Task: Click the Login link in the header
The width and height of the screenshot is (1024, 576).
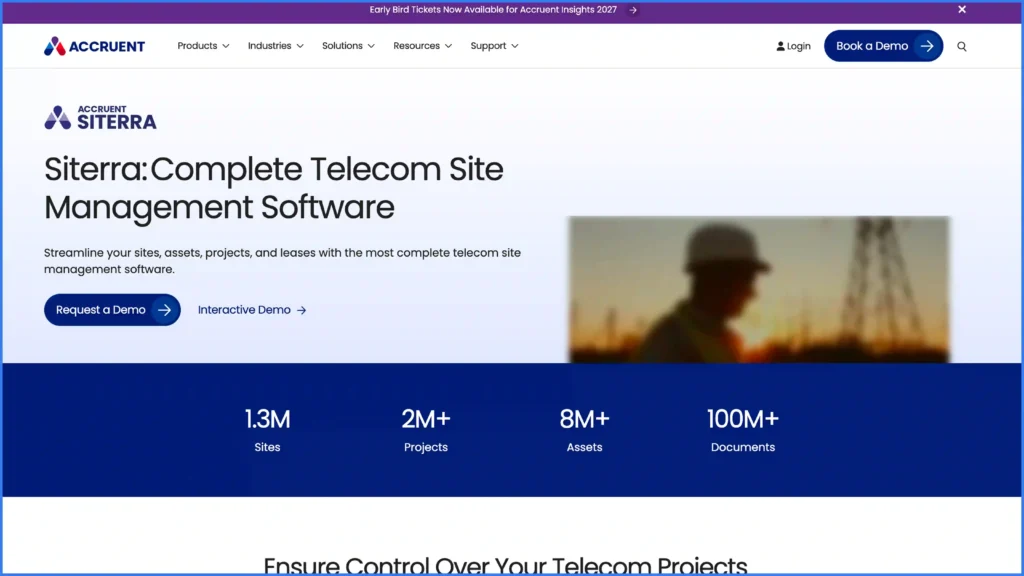Action: (x=793, y=46)
